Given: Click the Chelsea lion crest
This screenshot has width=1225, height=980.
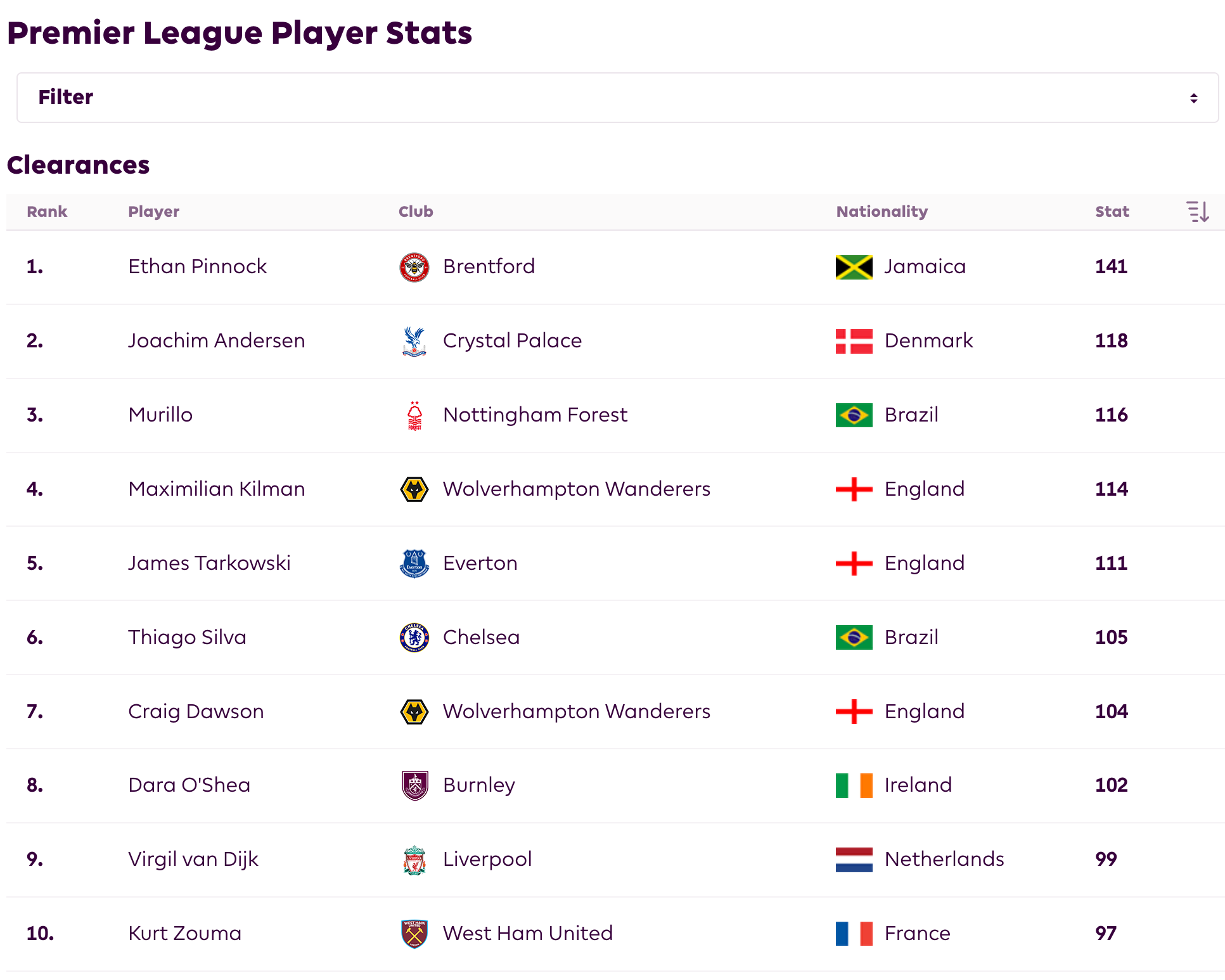Looking at the screenshot, I should [x=414, y=638].
